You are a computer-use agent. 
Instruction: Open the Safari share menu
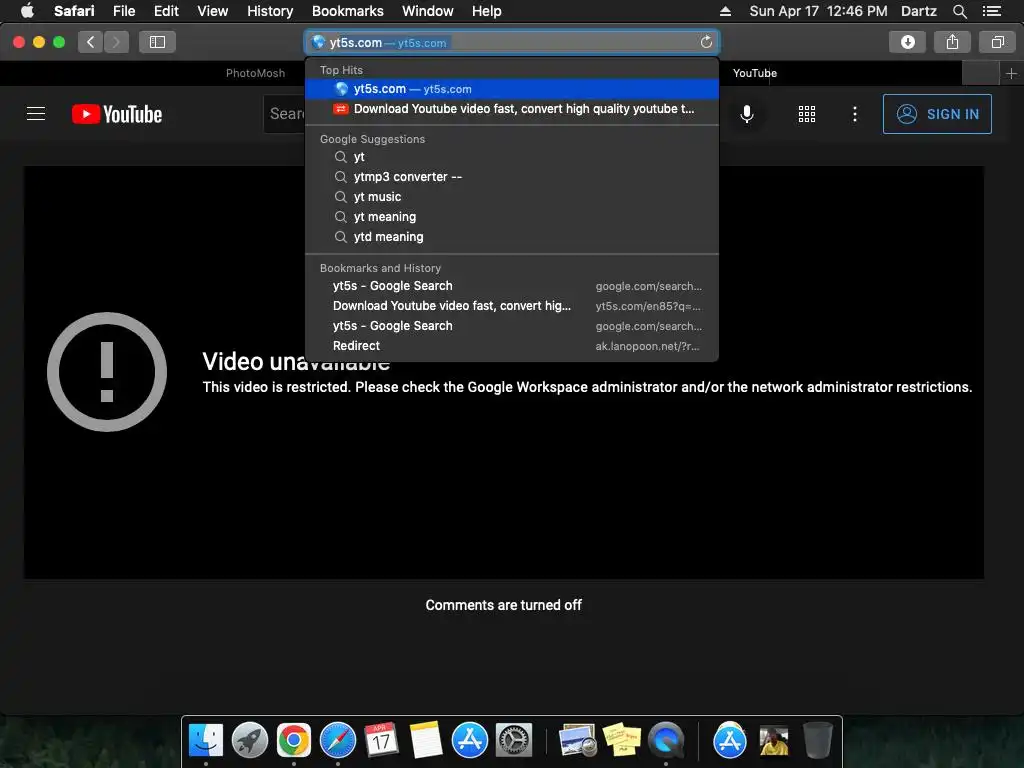952,42
